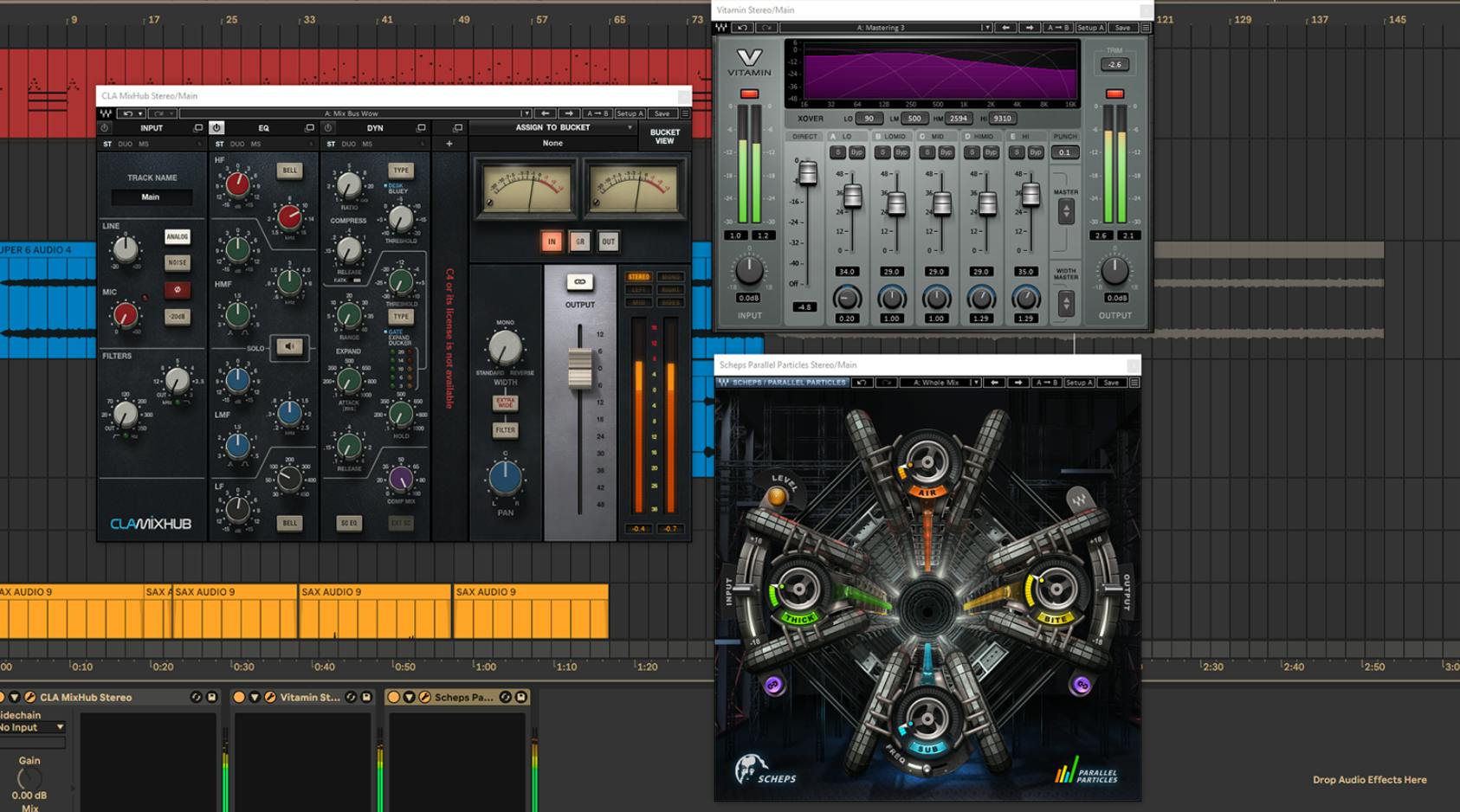Click the HF BELL button in MixHub EQ
This screenshot has width=1460, height=812.
click(289, 171)
